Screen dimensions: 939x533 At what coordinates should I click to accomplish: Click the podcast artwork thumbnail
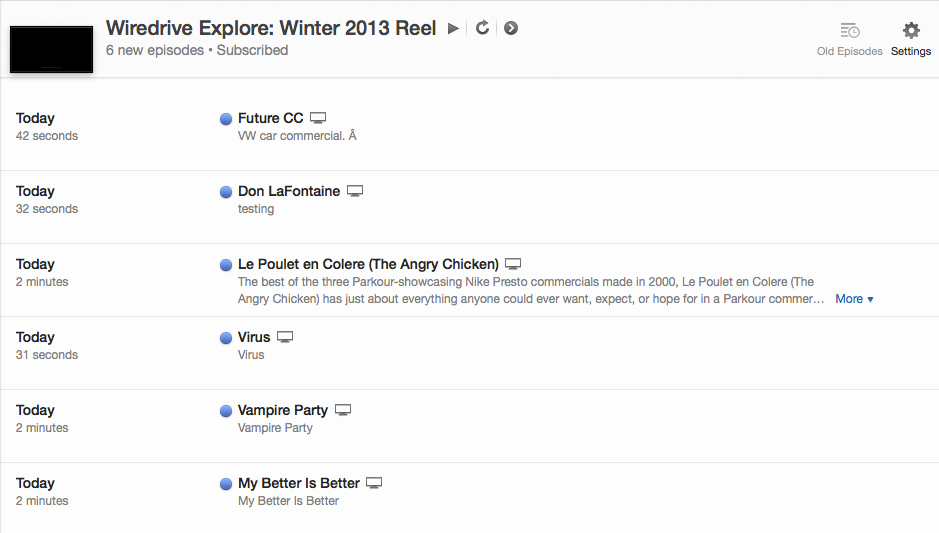[51, 47]
